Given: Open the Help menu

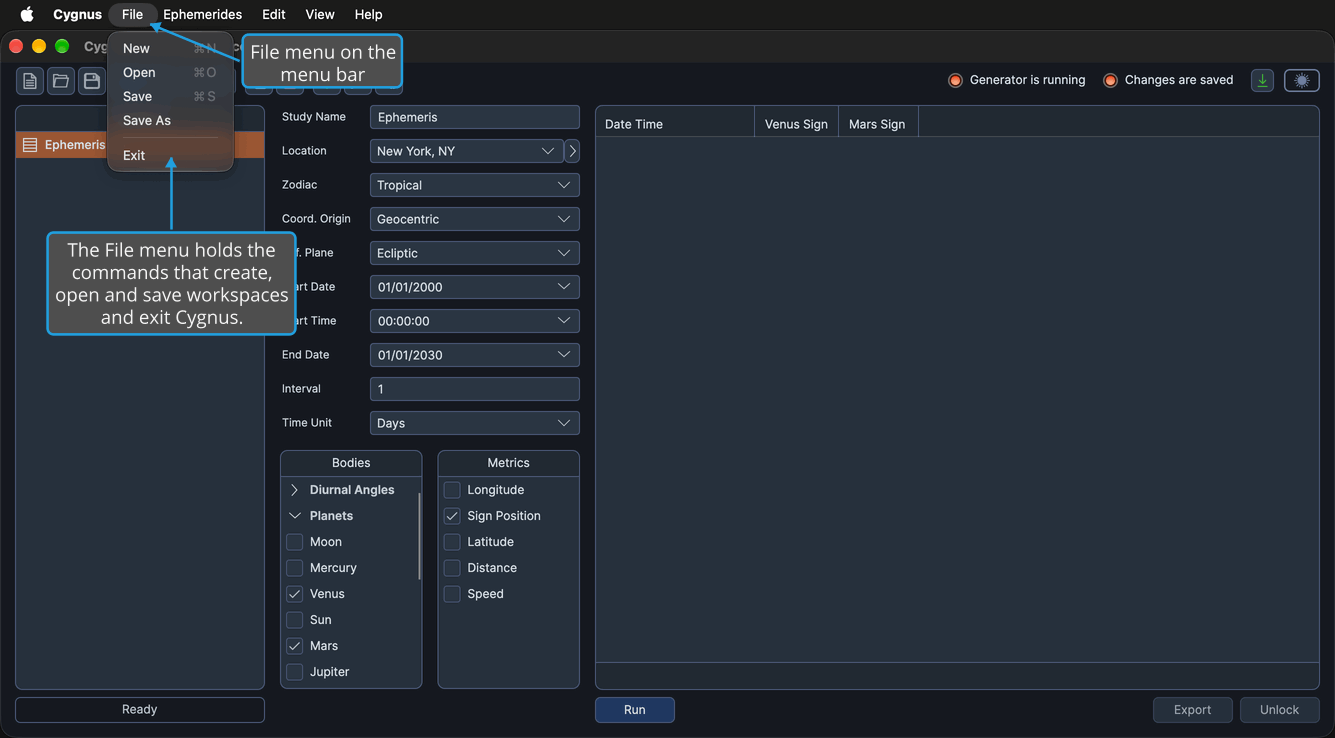Looking at the screenshot, I should click(x=368, y=14).
